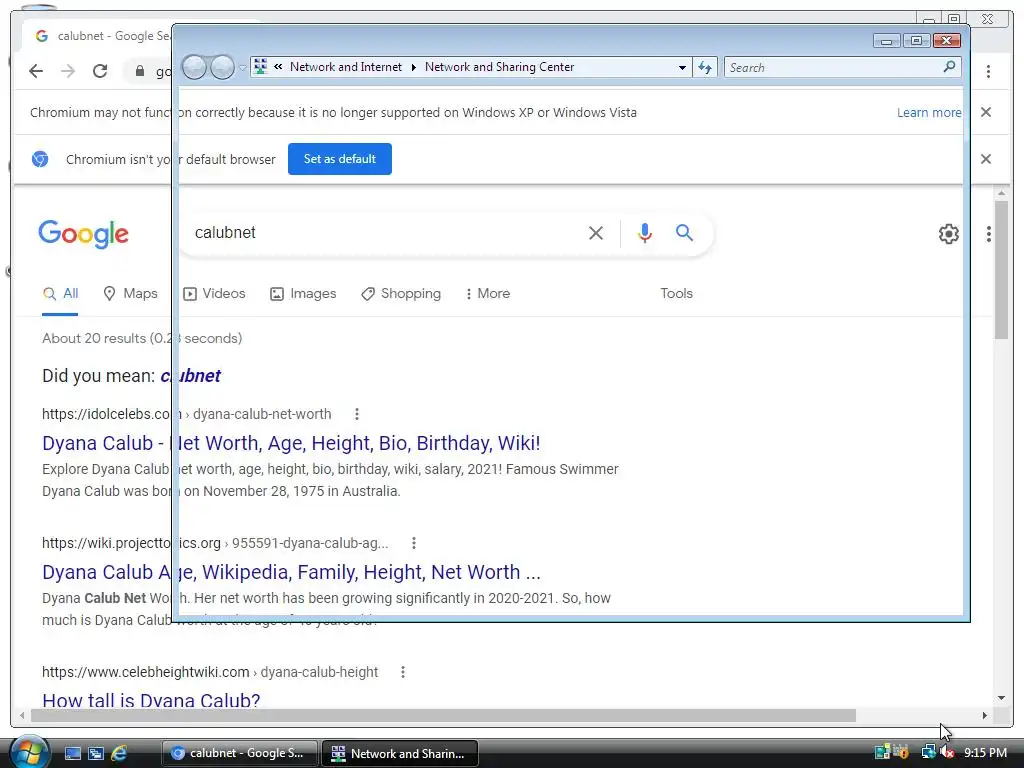This screenshot has height=768, width=1024.
Task: Click the horizontal scrollbar left arrow
Action: (22, 716)
